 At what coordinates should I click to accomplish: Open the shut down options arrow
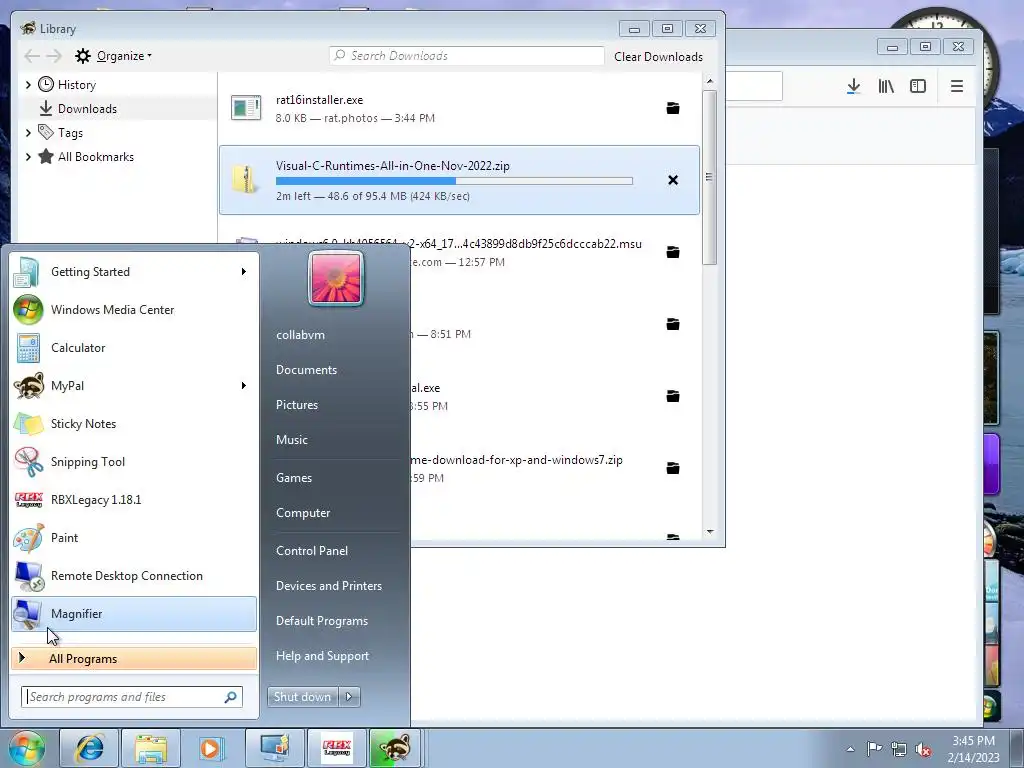(x=349, y=697)
